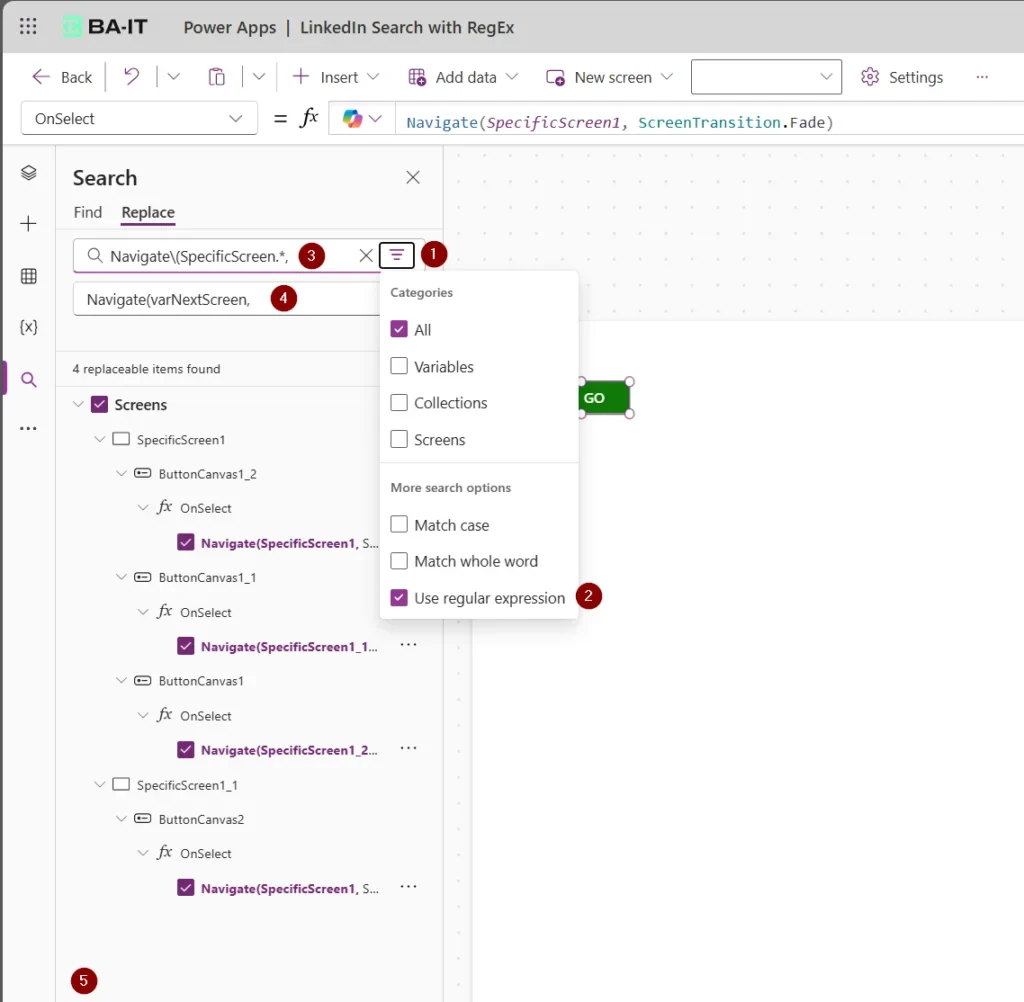Enable Match case option
The width and height of the screenshot is (1024, 1002).
(x=399, y=525)
